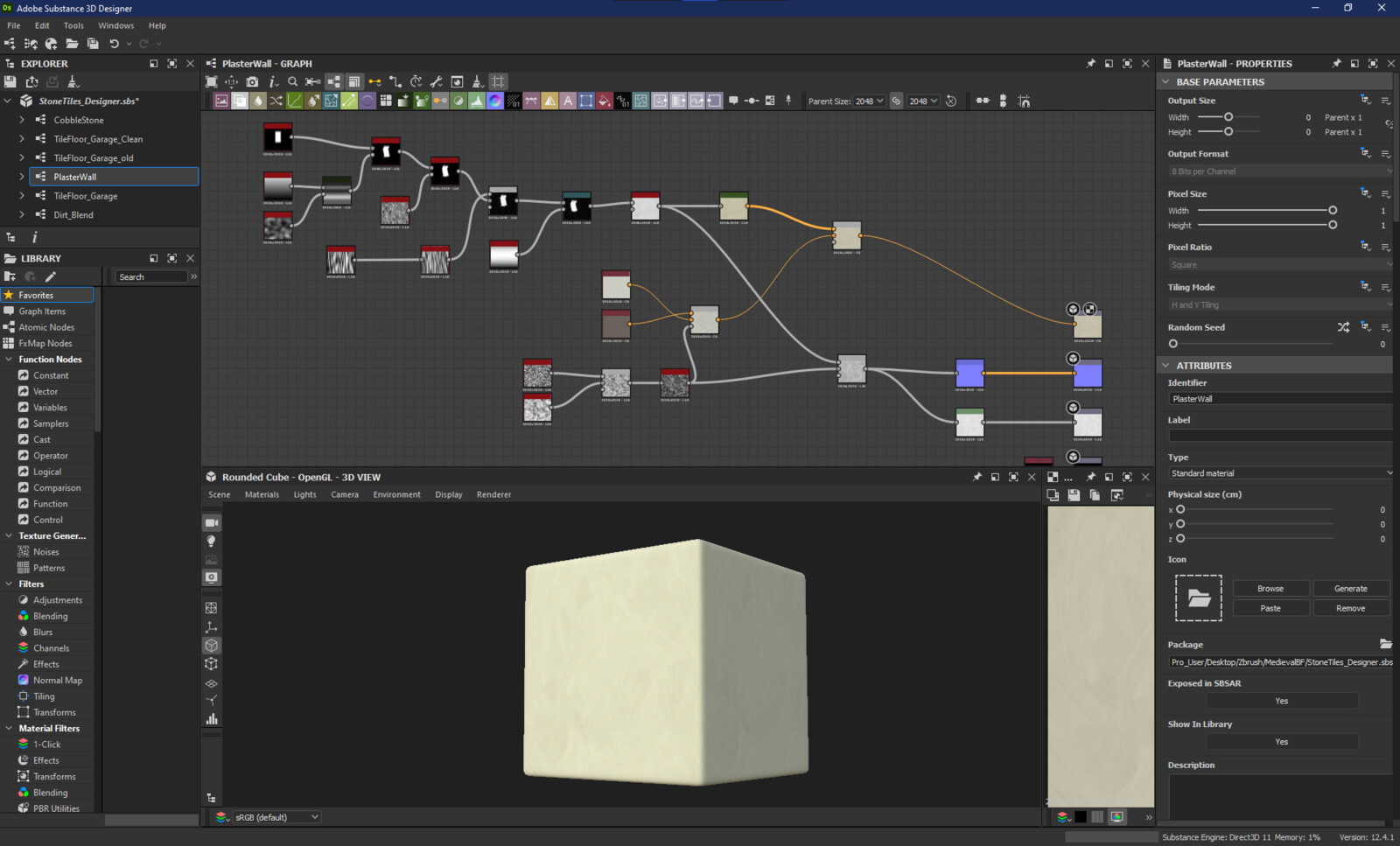Viewport: 1400px width, 846px height.
Task: Open the Tools menu
Action: [73, 25]
